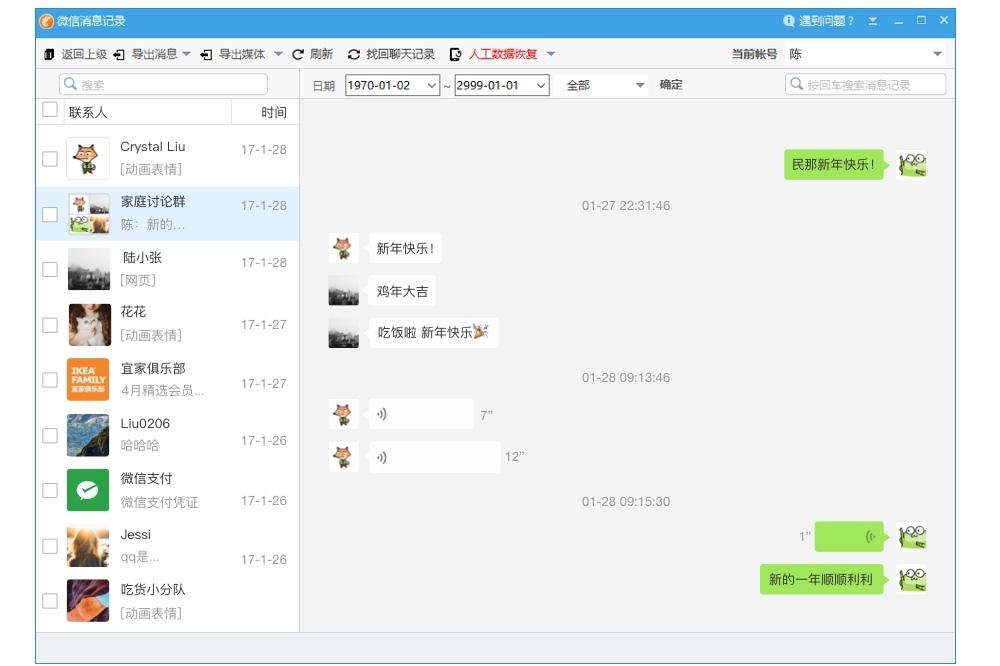Expand the 人工数据恢复 dropdown arrow

pos(551,54)
